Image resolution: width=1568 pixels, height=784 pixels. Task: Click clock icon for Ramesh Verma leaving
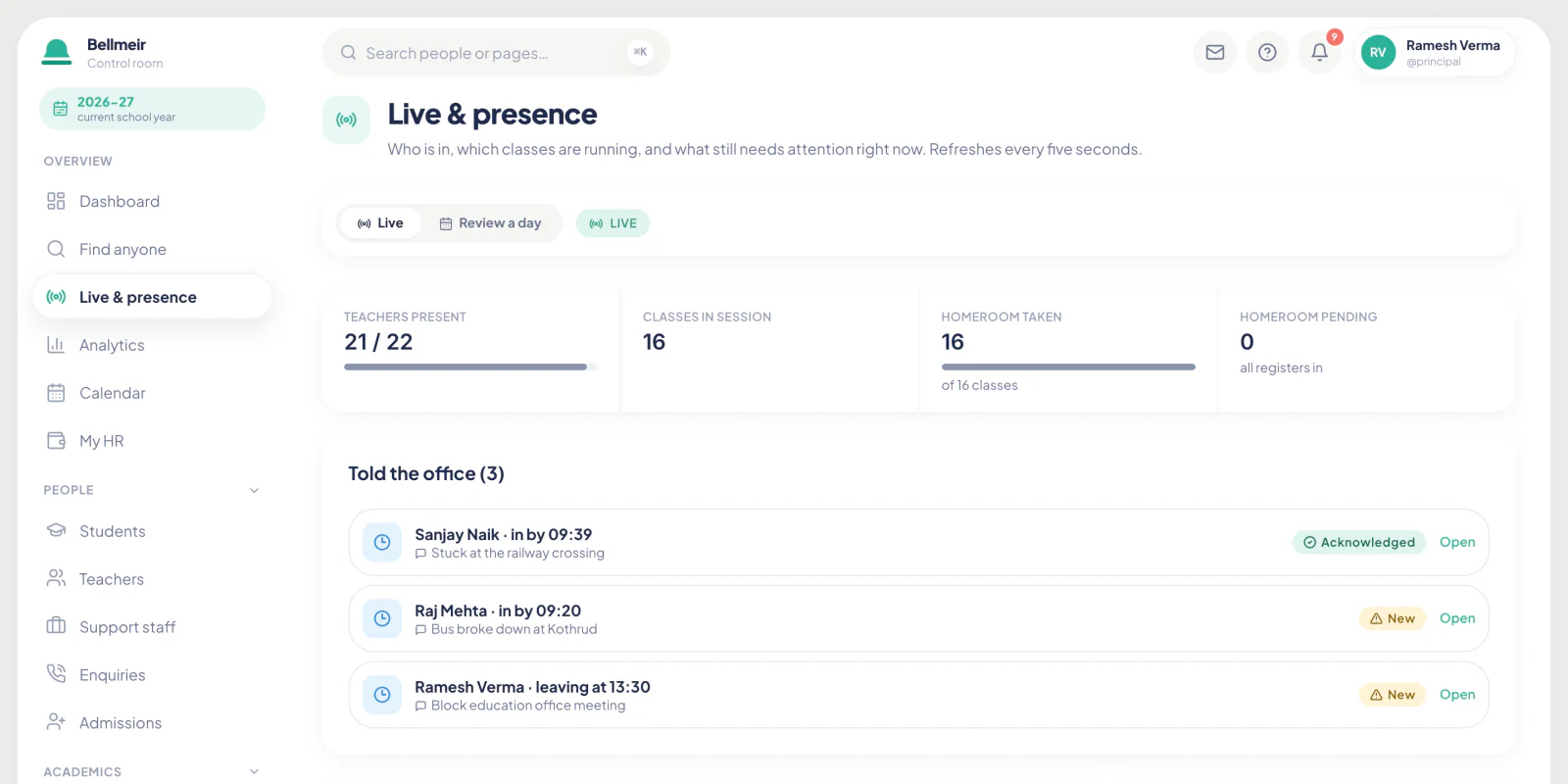[x=382, y=695]
